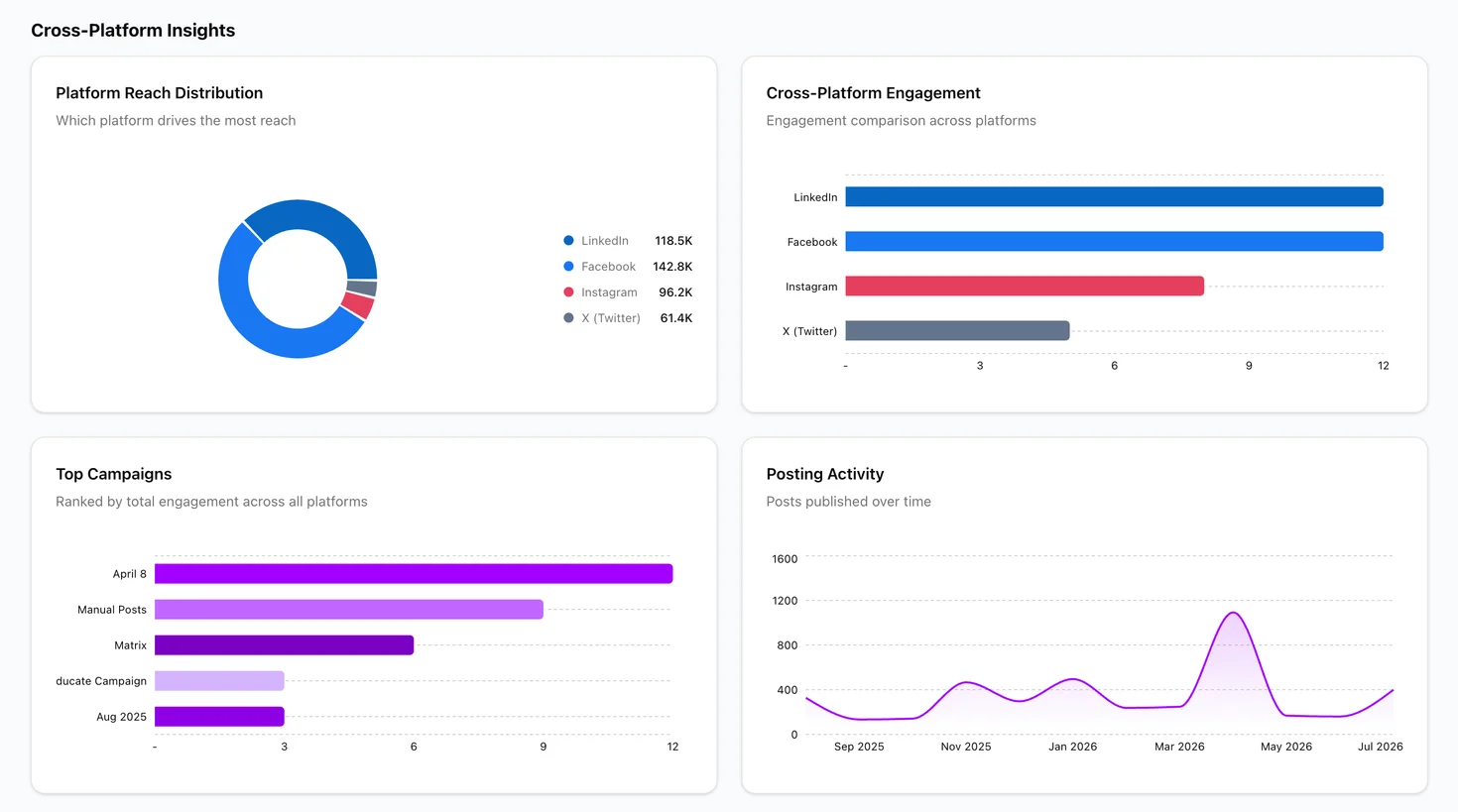This screenshot has width=1458, height=812.
Task: Click the Posting Activity title
Action: (x=825, y=474)
